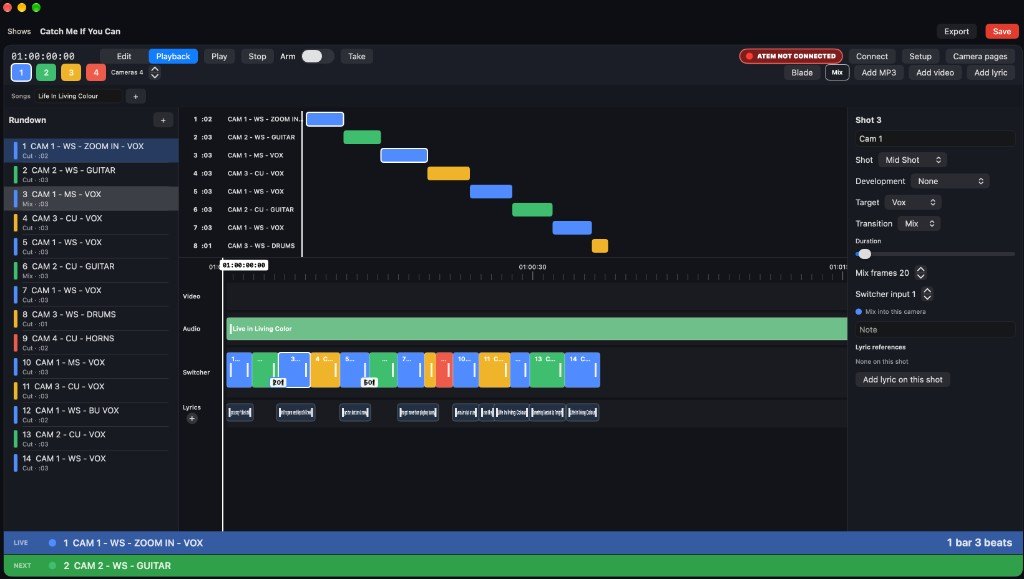Screen dimensions: 1024x579
Task: Select camera 1 blue button
Action: pos(21,72)
